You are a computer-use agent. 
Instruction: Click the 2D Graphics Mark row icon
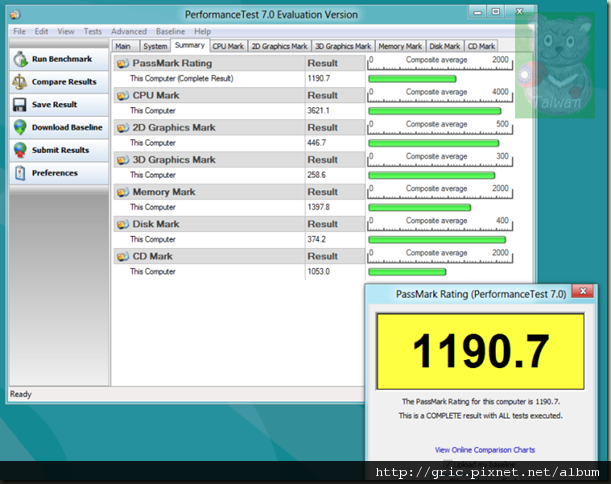pyautogui.click(x=123, y=128)
